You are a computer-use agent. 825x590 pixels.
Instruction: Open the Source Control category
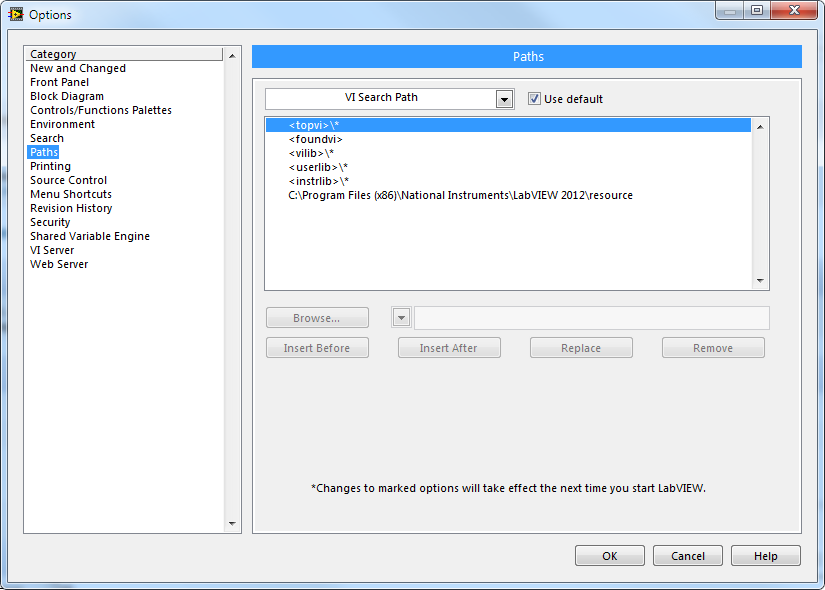coord(68,180)
